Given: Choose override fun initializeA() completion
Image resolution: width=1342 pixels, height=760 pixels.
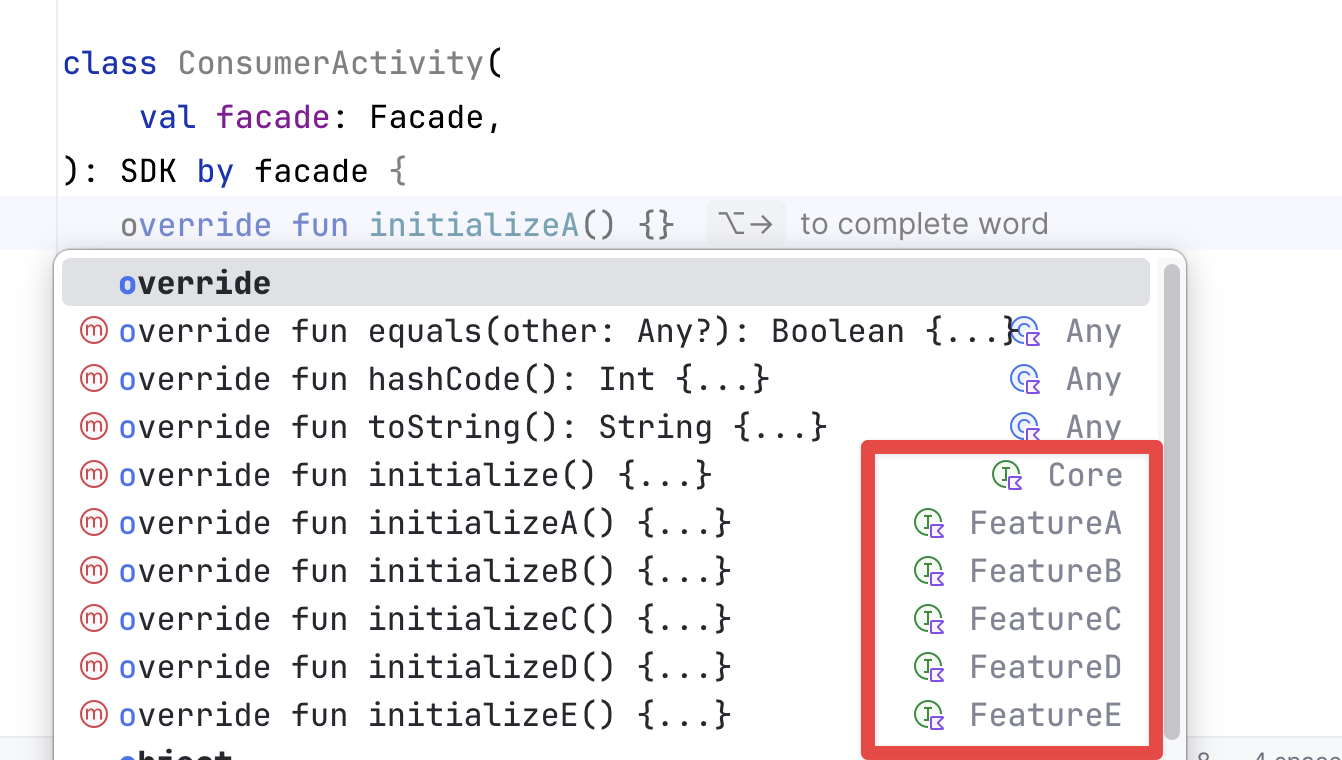Looking at the screenshot, I should pos(425,523).
